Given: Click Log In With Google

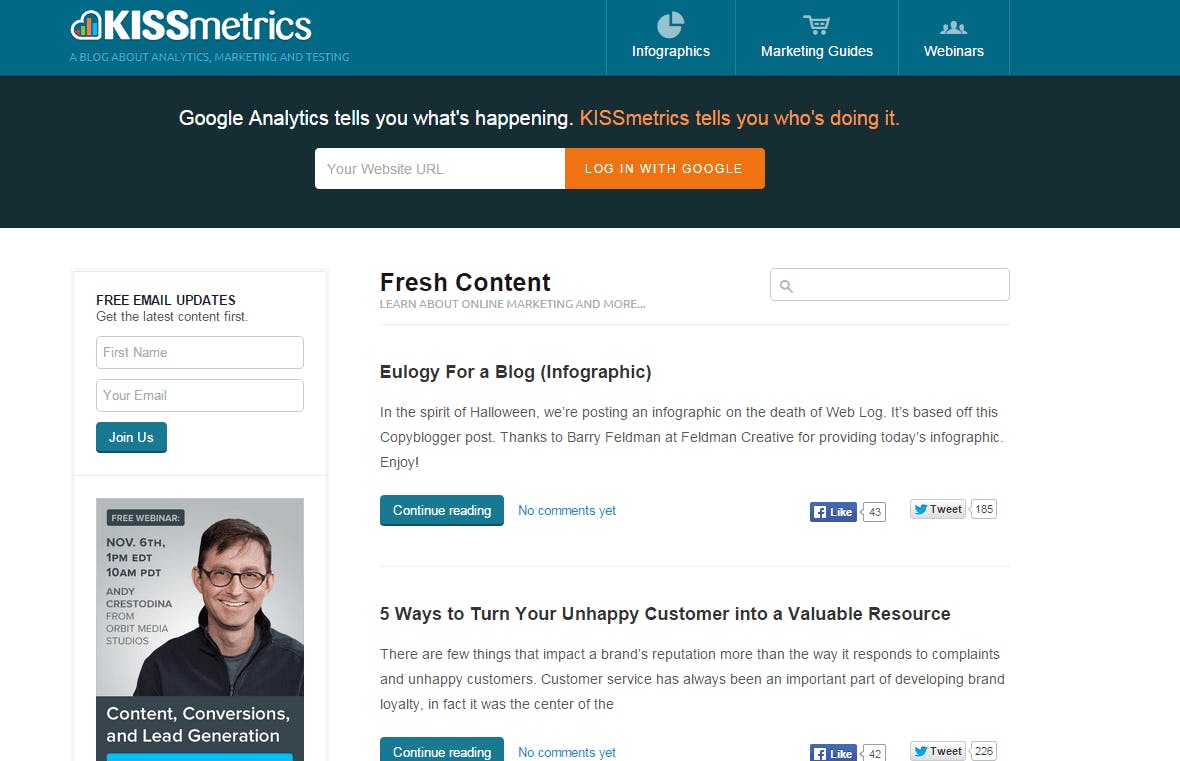Looking at the screenshot, I should (664, 168).
